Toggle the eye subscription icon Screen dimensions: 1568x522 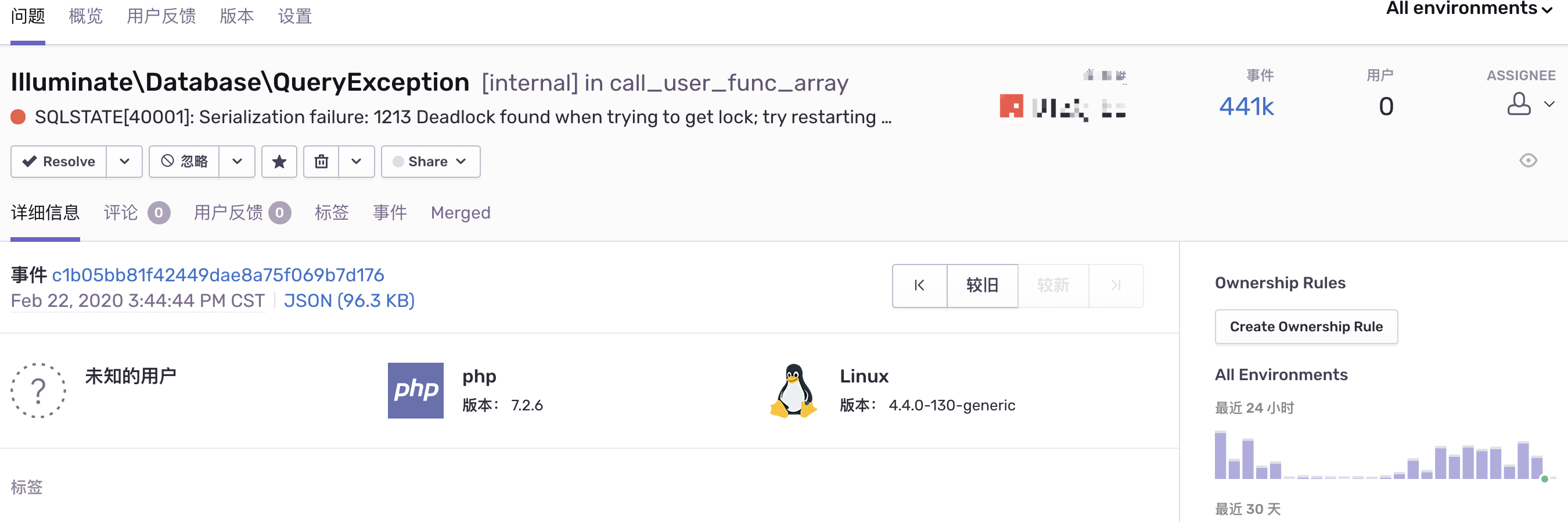pyautogui.click(x=1528, y=161)
